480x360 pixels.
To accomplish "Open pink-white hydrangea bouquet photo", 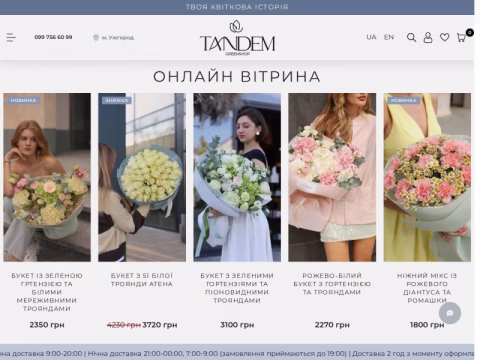I will (332, 177).
